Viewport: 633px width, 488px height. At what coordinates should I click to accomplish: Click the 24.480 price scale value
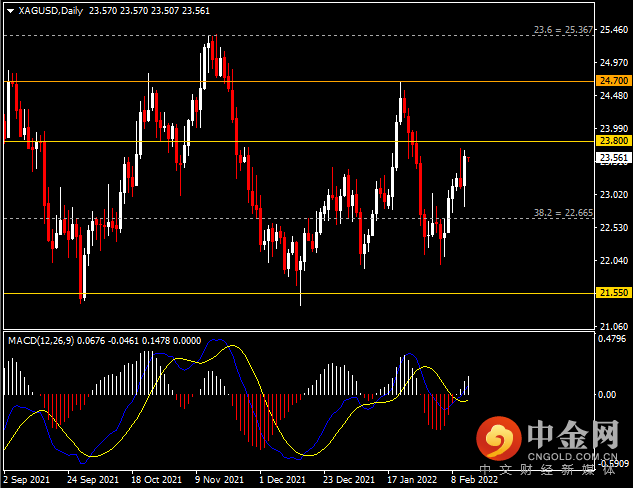[614, 96]
